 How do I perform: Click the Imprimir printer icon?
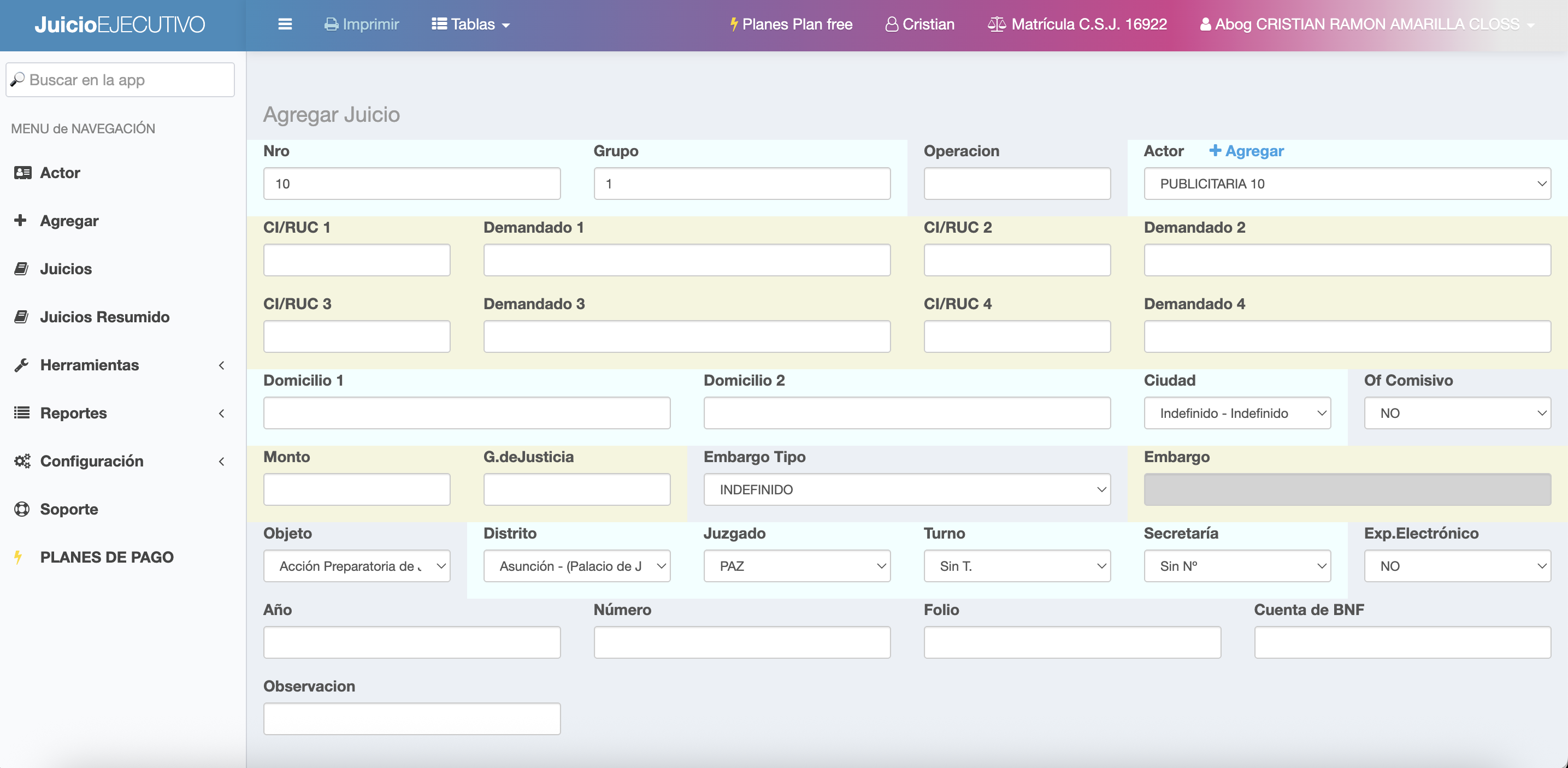[331, 25]
